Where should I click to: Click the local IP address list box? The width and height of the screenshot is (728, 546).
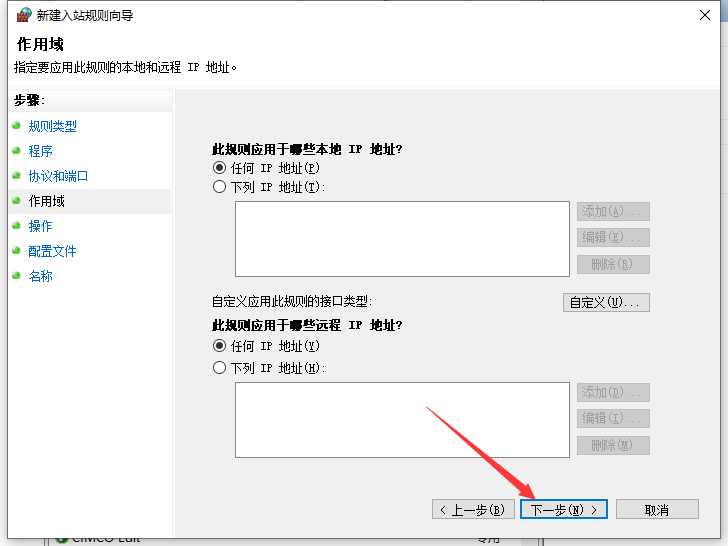[402, 239]
